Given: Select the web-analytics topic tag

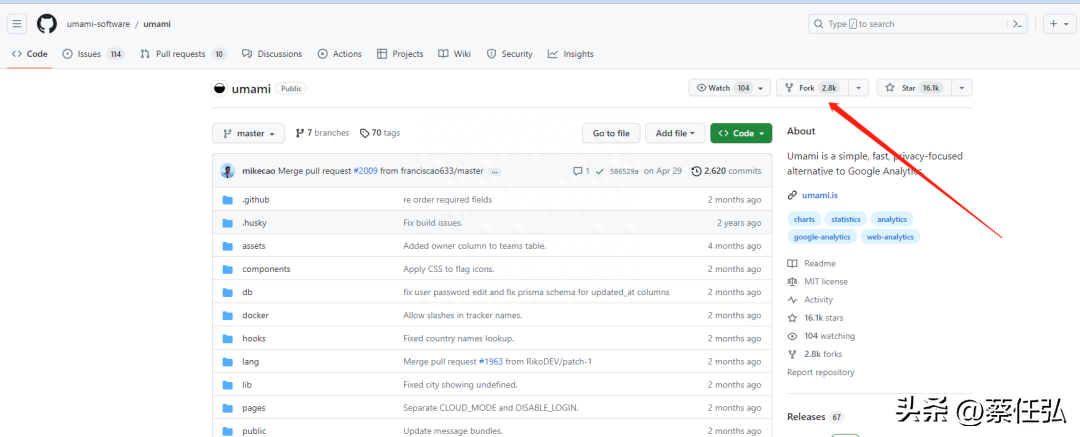Looking at the screenshot, I should [891, 236].
